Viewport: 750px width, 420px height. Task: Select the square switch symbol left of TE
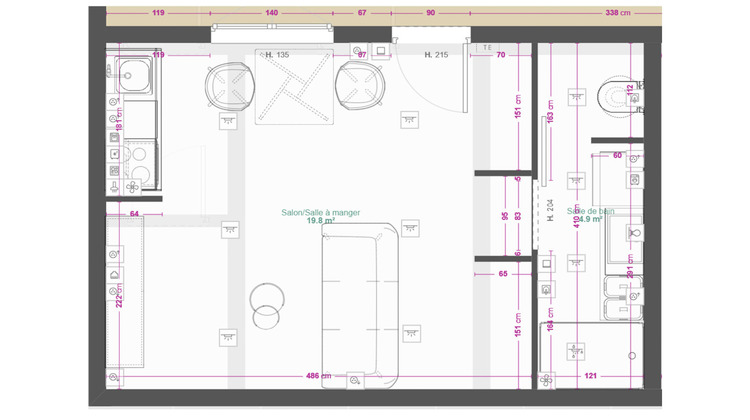click(x=381, y=50)
